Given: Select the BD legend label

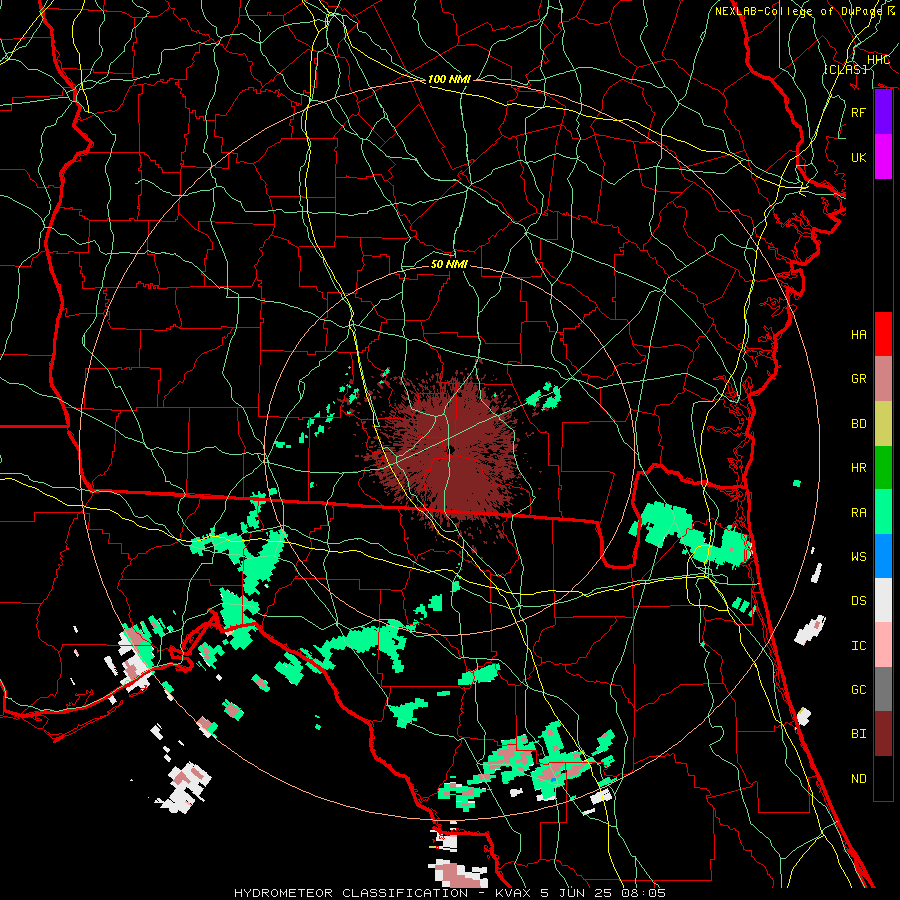Looking at the screenshot, I should pyautogui.click(x=859, y=424).
